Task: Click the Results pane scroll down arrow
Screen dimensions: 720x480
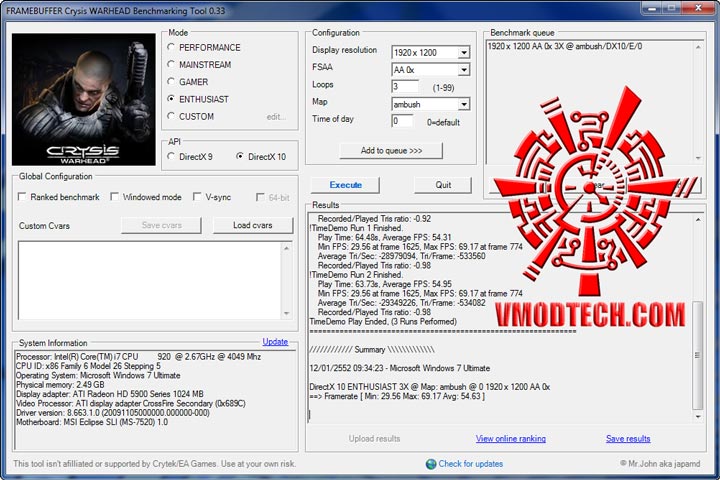Action: (698, 417)
